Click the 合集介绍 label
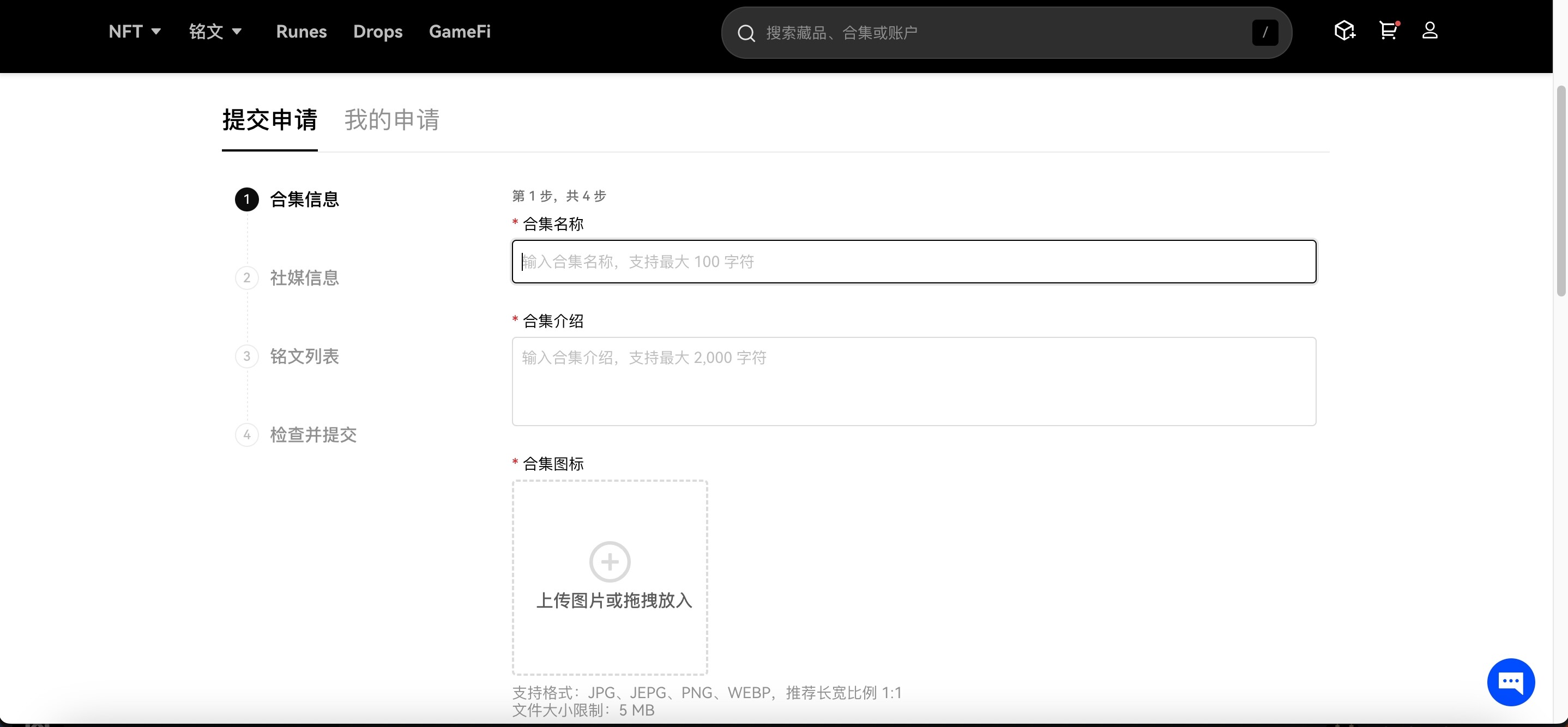 click(x=553, y=321)
